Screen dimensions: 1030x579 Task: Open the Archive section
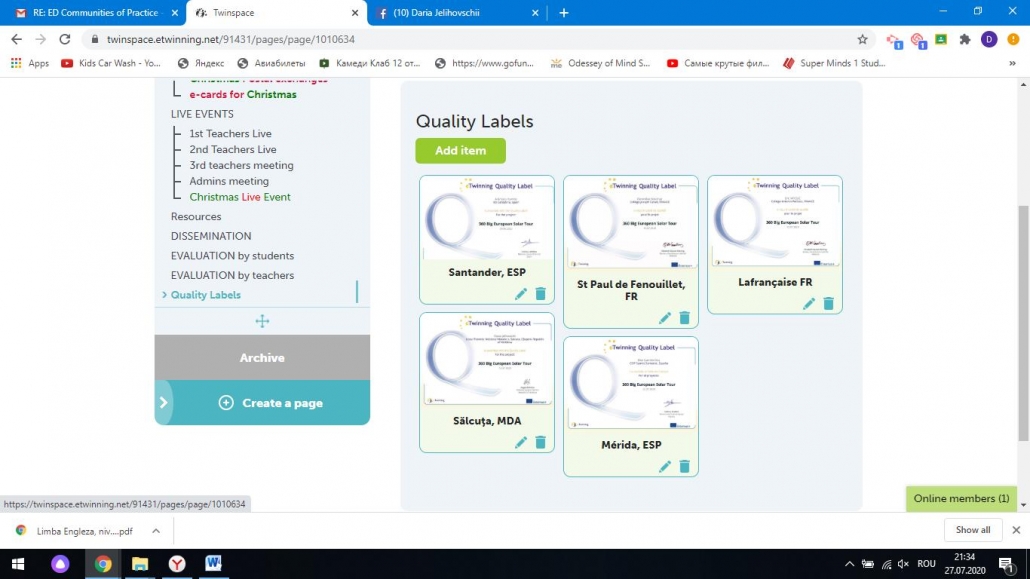pyautogui.click(x=262, y=357)
